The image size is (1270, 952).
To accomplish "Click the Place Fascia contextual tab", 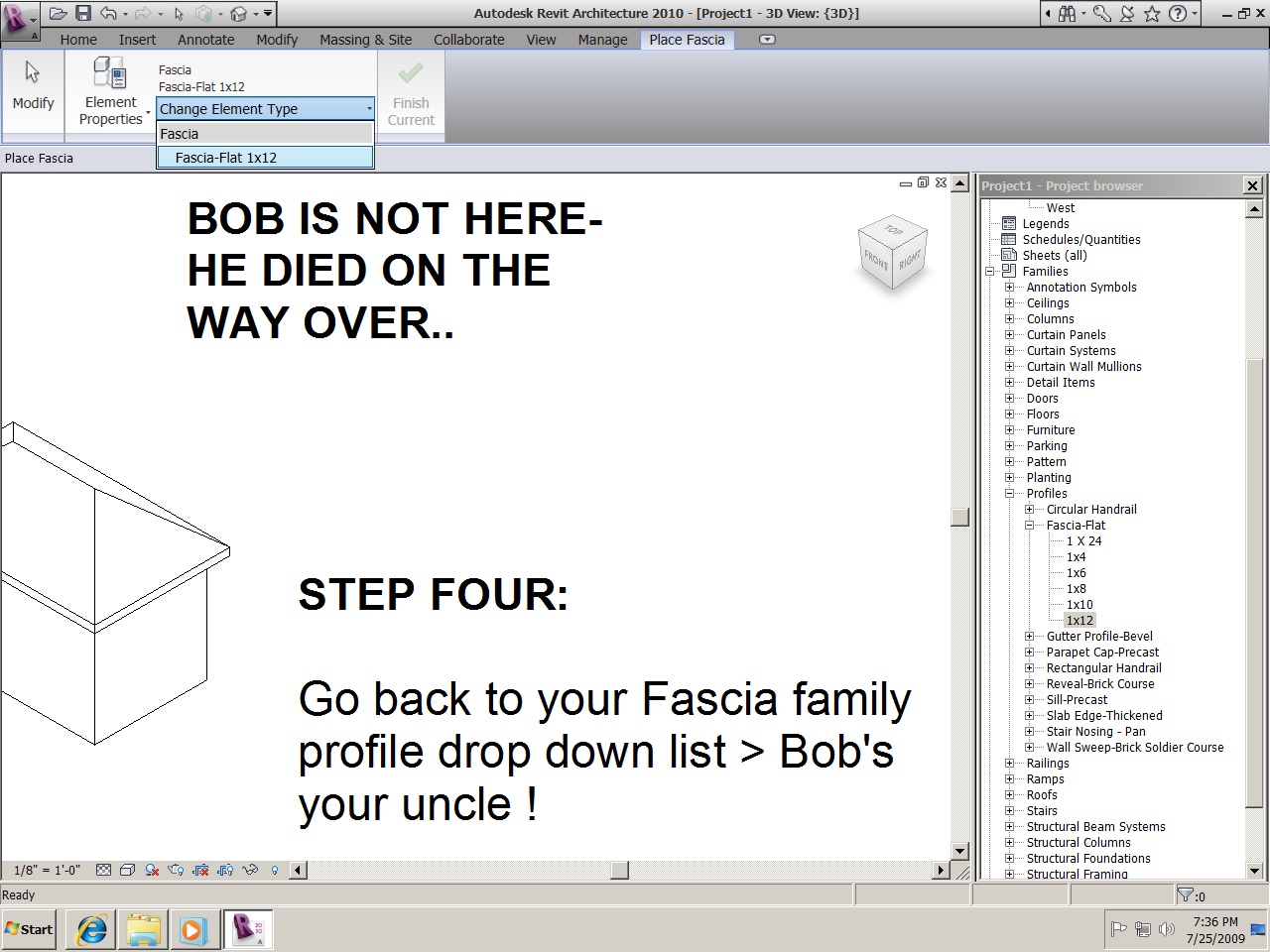I will 687,40.
